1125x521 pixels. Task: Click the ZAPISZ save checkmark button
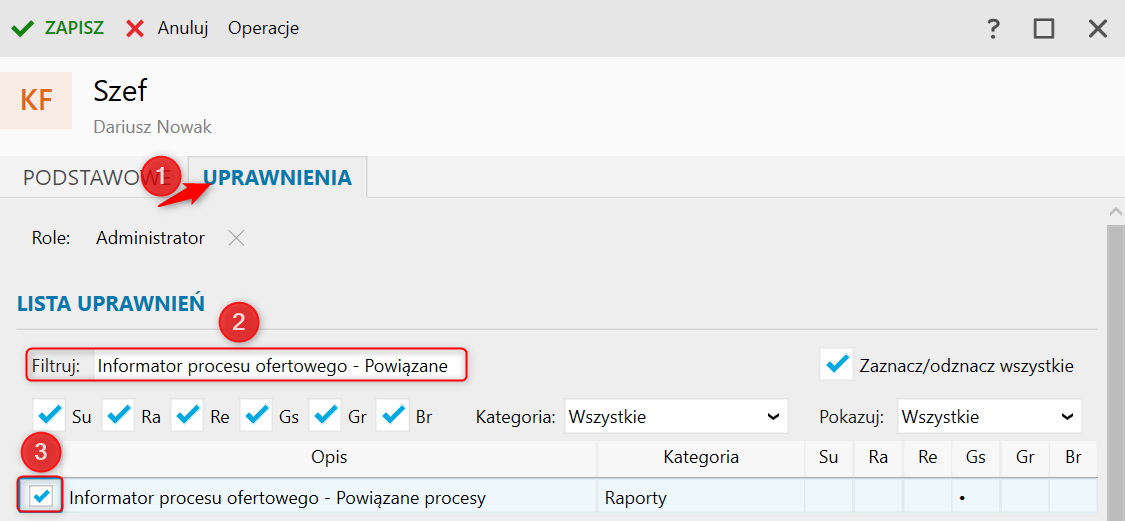[x=58, y=28]
